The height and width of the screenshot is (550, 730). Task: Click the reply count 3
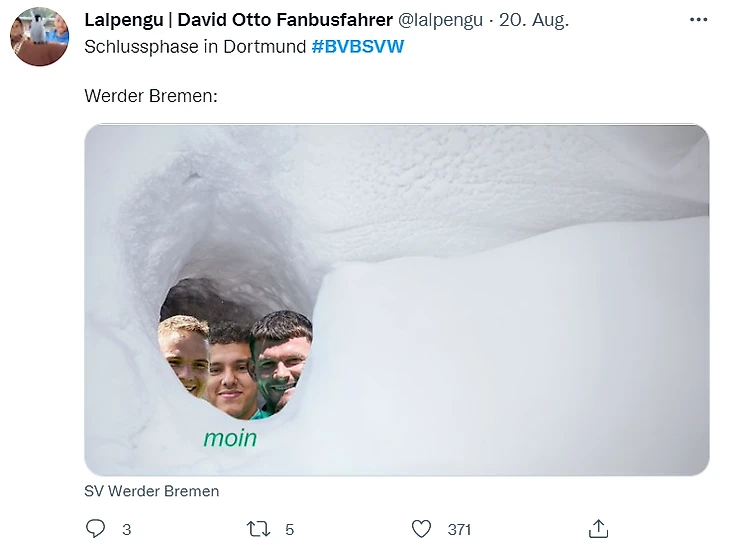click(127, 530)
